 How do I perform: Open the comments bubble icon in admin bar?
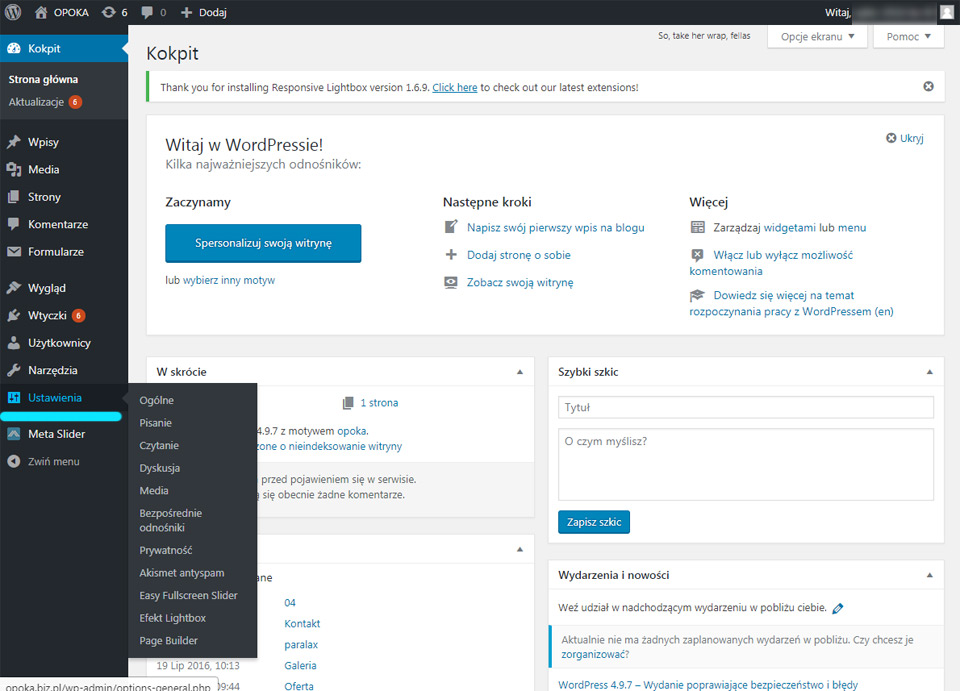(x=147, y=12)
